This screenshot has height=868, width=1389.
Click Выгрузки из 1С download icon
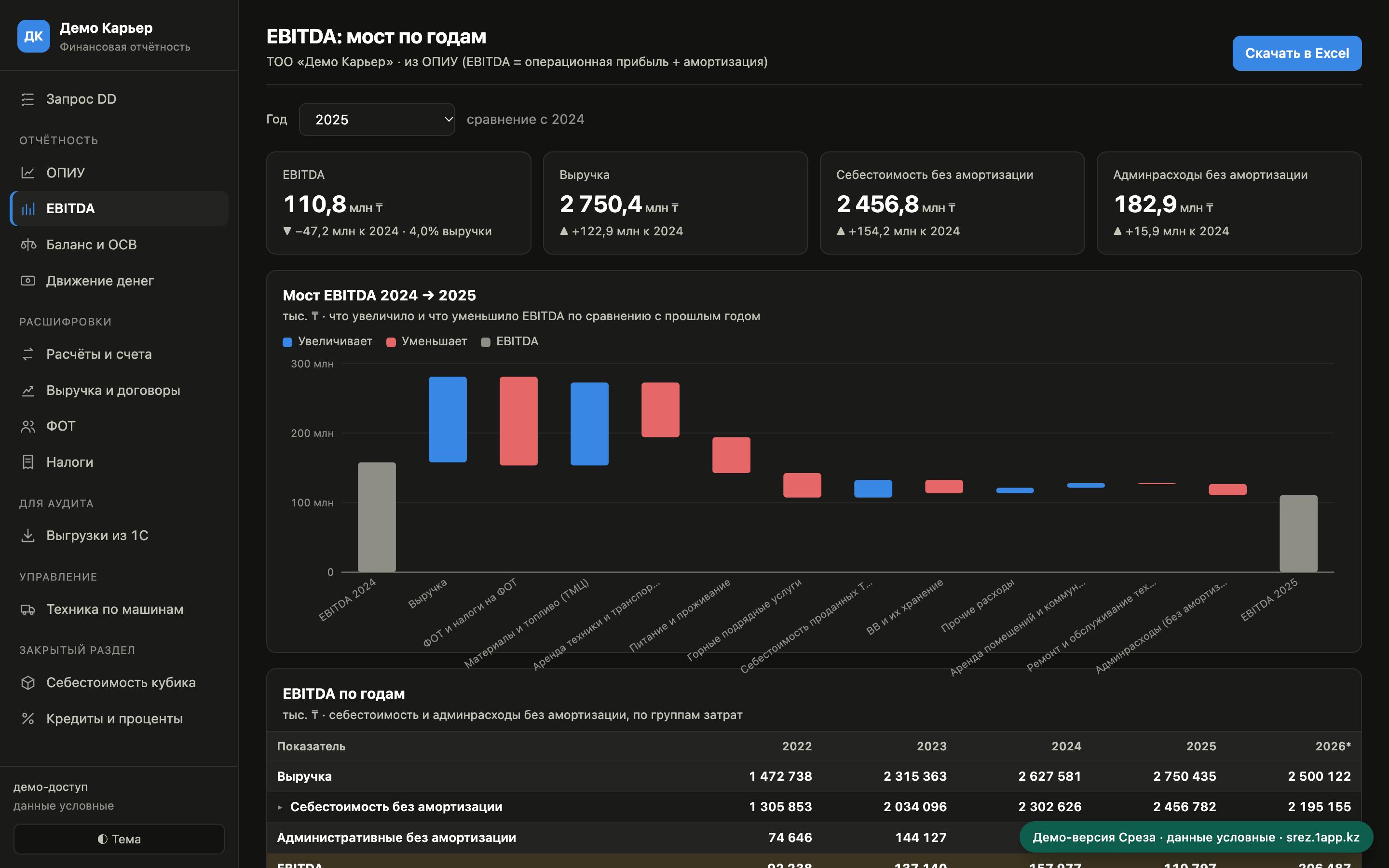27,535
